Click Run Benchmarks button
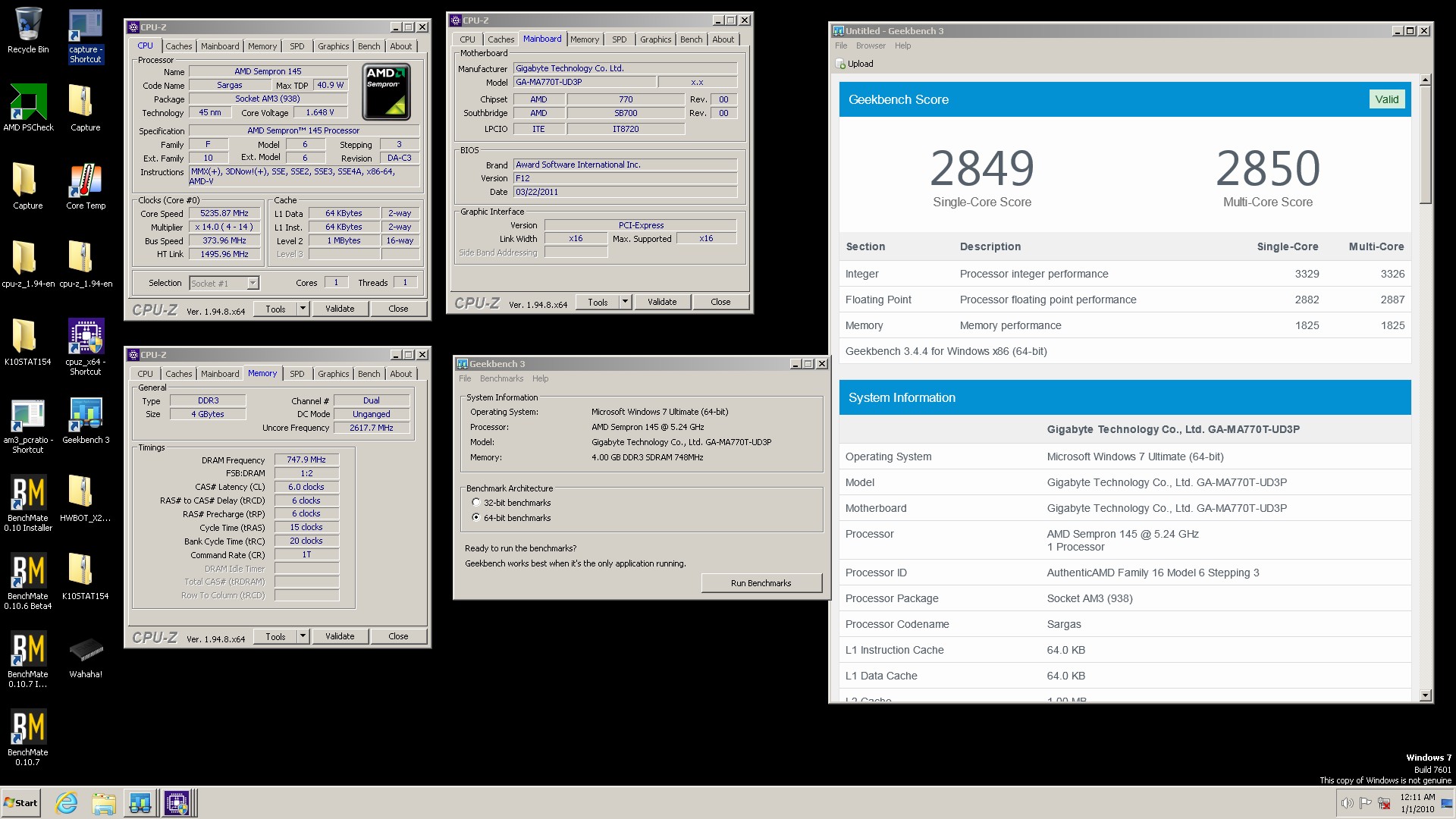This screenshot has width=1456, height=819. [761, 583]
